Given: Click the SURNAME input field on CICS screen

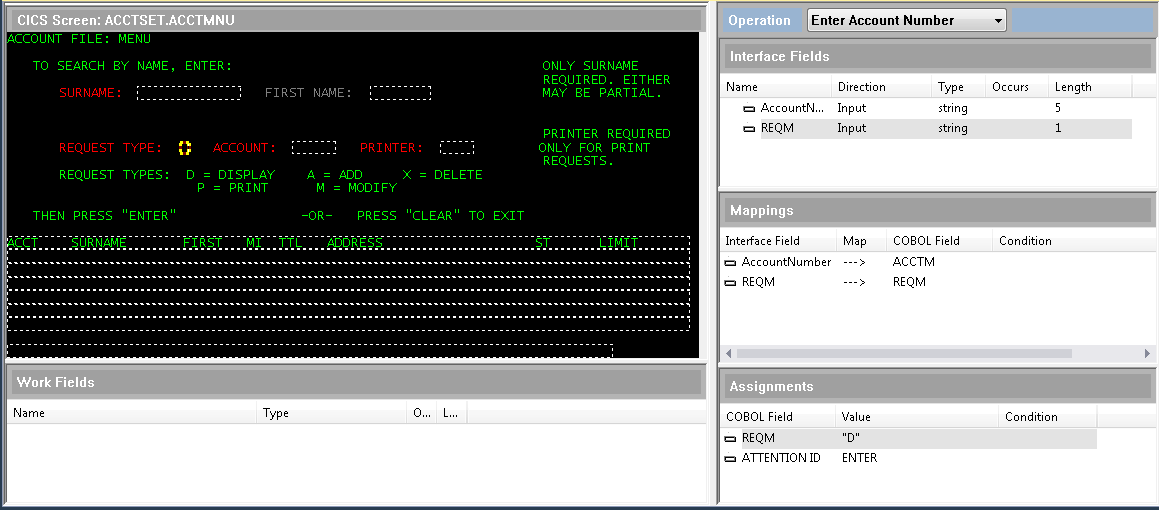Looking at the screenshot, I should click(x=188, y=93).
